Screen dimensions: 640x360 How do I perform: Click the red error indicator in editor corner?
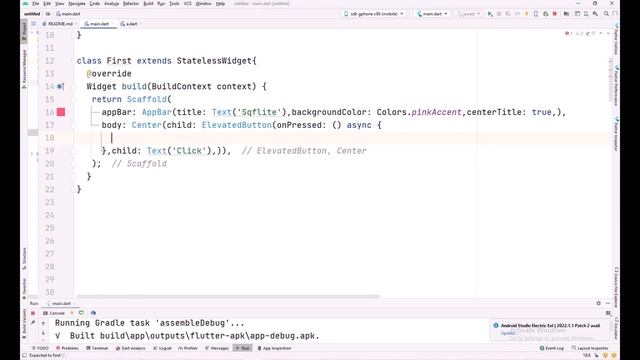pos(568,33)
